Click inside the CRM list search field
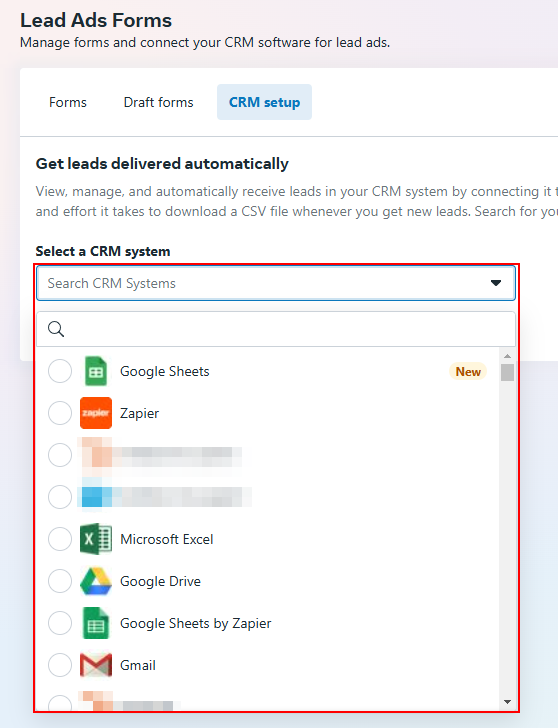 point(276,329)
